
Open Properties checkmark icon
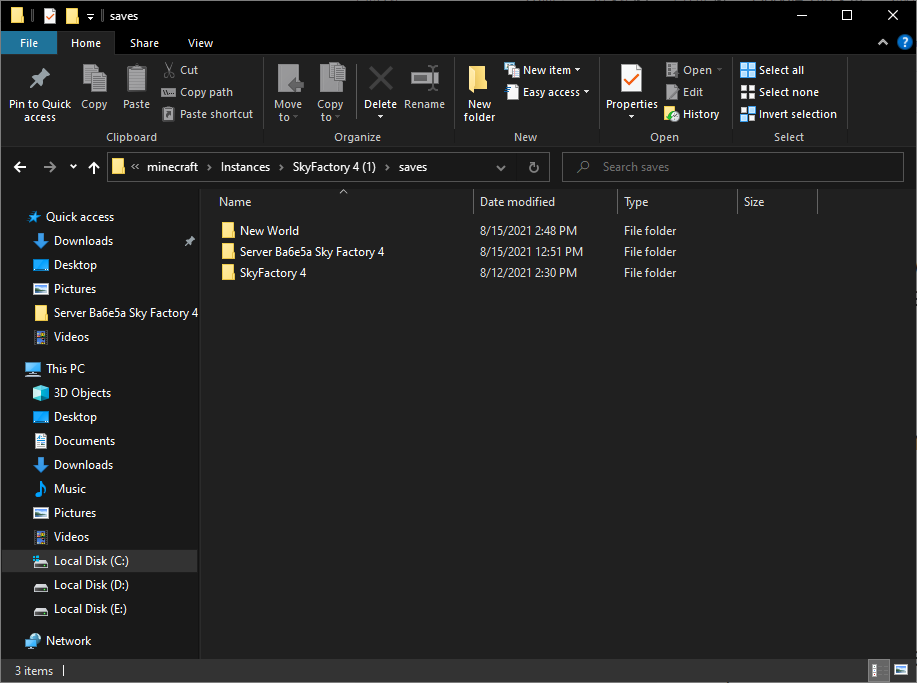click(632, 79)
